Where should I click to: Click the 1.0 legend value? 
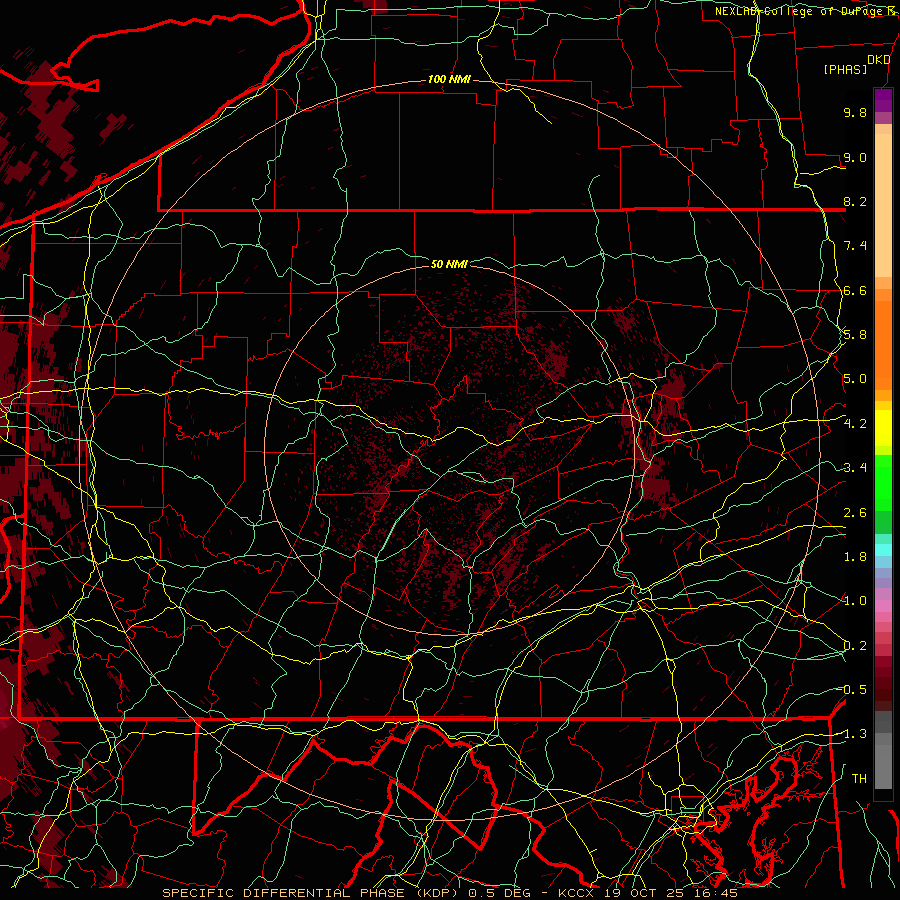click(855, 601)
